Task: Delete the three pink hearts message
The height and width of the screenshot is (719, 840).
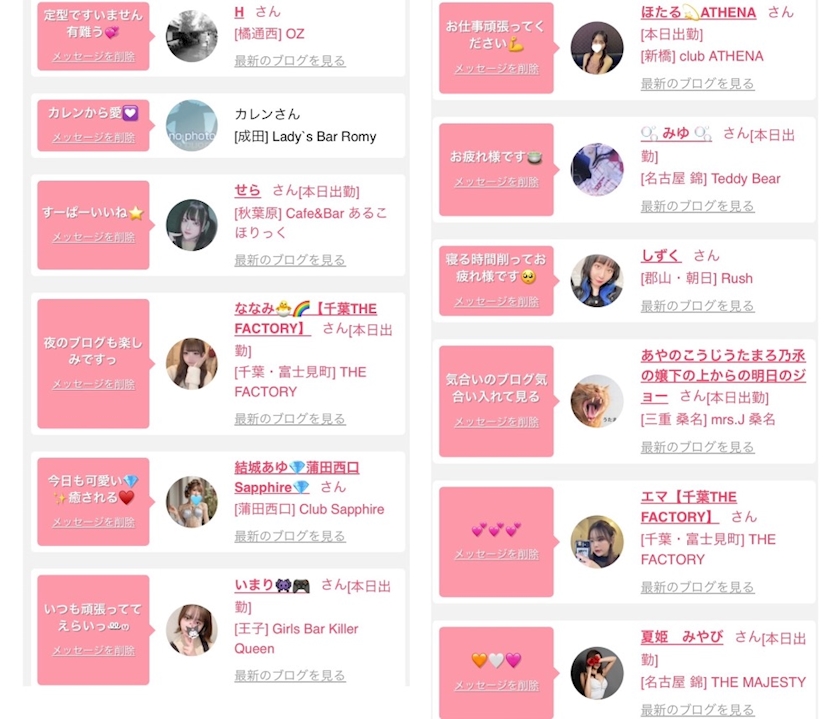Action: pyautogui.click(x=497, y=554)
